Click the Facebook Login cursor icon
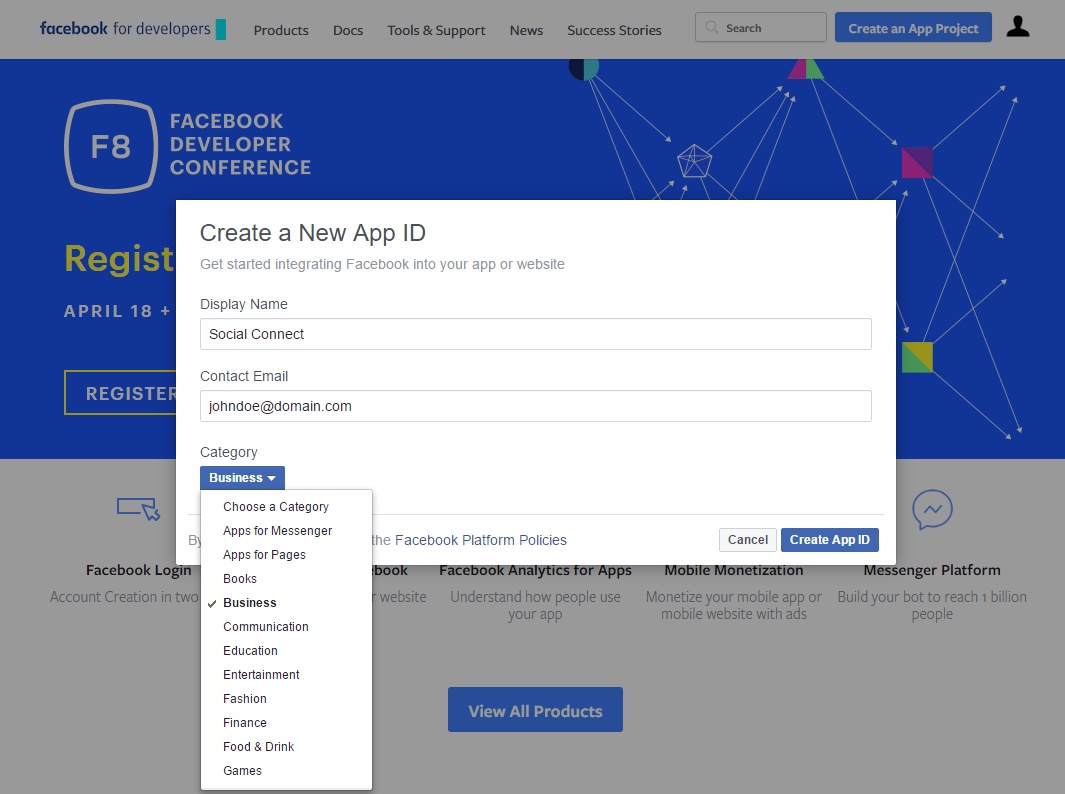Viewport: 1065px width, 794px height. pos(139,509)
